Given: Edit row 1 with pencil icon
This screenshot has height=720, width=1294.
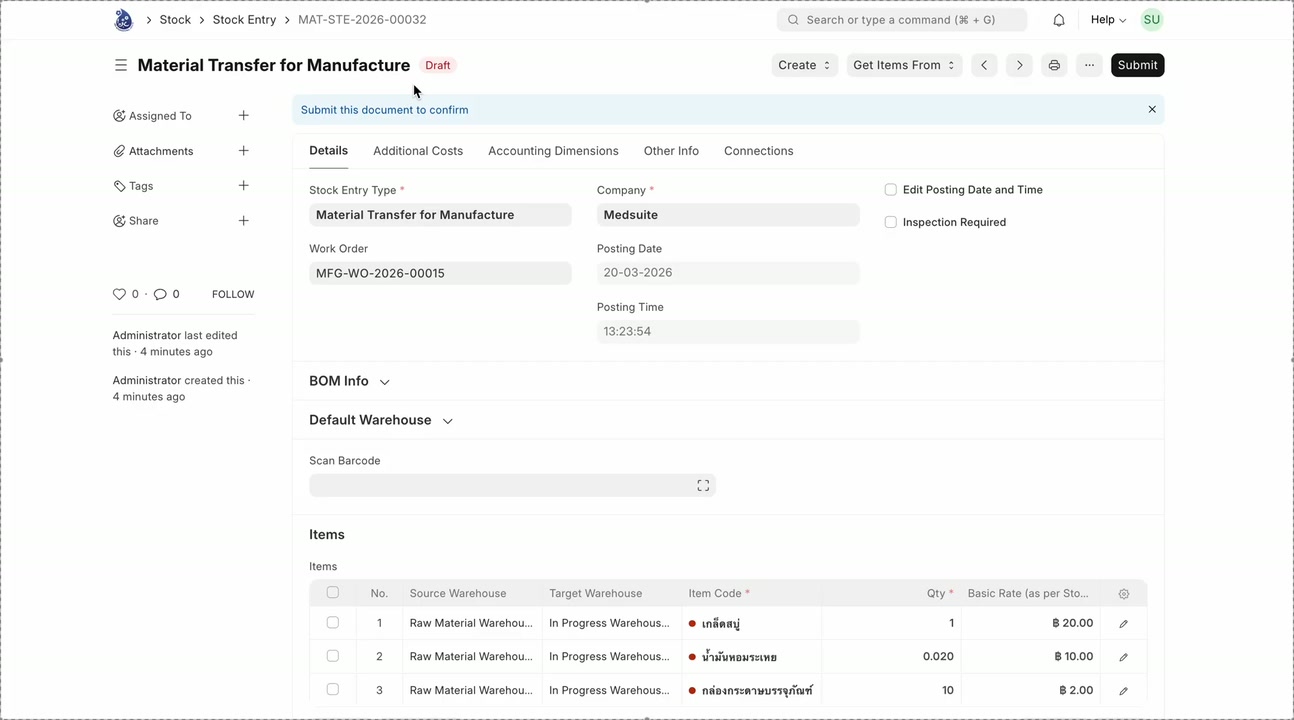Looking at the screenshot, I should pos(1124,623).
